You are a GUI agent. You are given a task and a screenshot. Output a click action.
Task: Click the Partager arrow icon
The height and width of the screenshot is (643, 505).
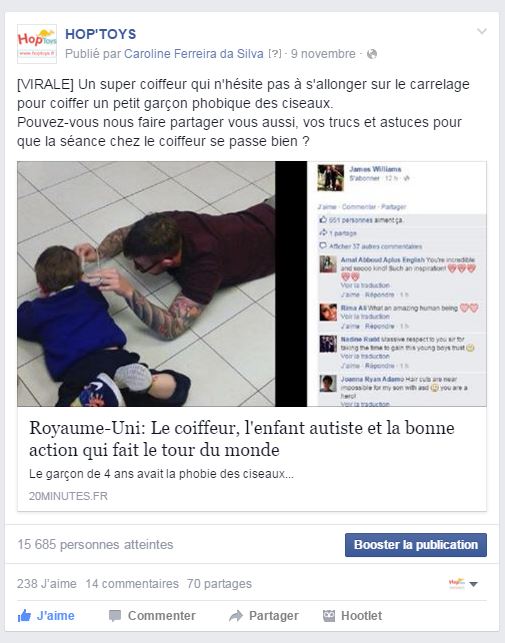(x=236, y=616)
